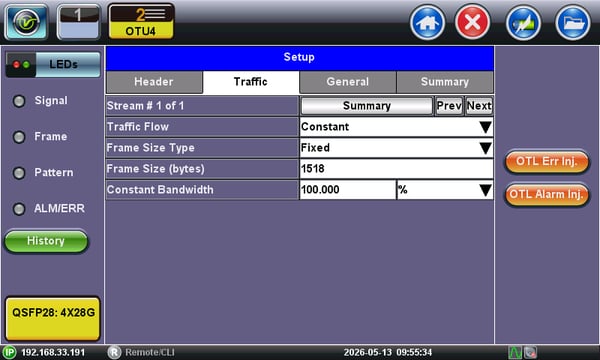Open the green waveform status icon

point(515,352)
